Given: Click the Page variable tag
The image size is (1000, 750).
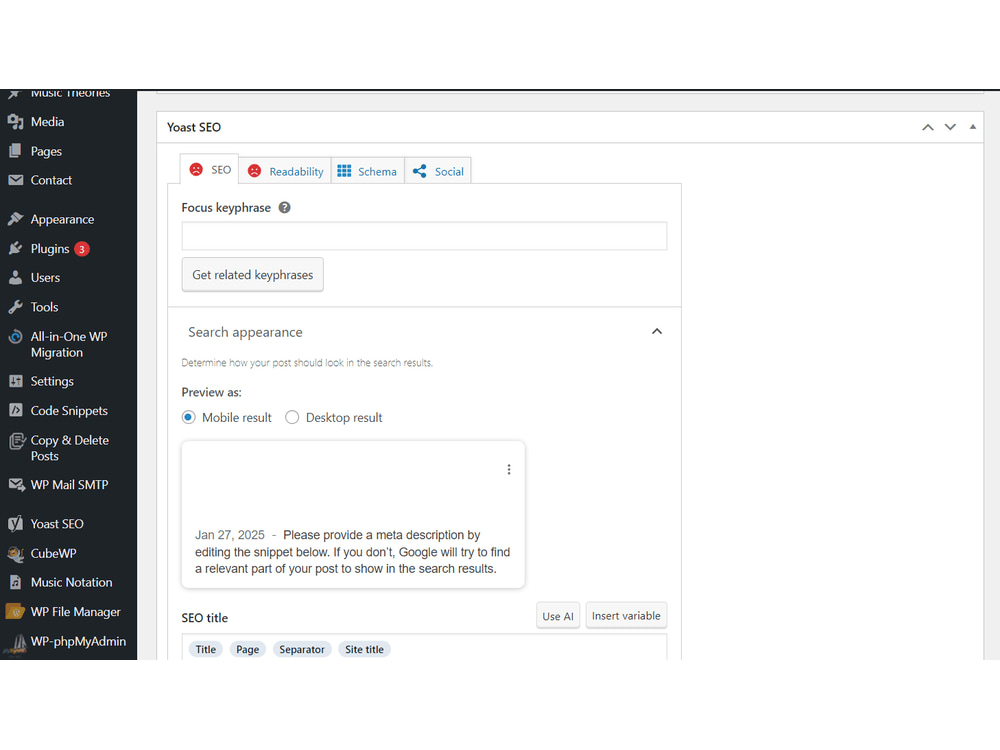Looking at the screenshot, I should point(247,649).
